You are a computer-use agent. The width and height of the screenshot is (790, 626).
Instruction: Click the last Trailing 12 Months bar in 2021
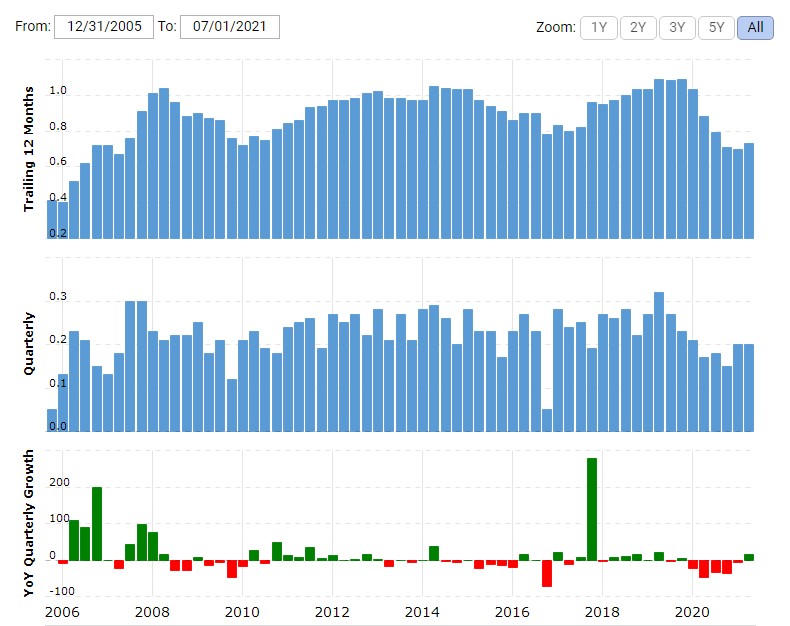coord(749,191)
